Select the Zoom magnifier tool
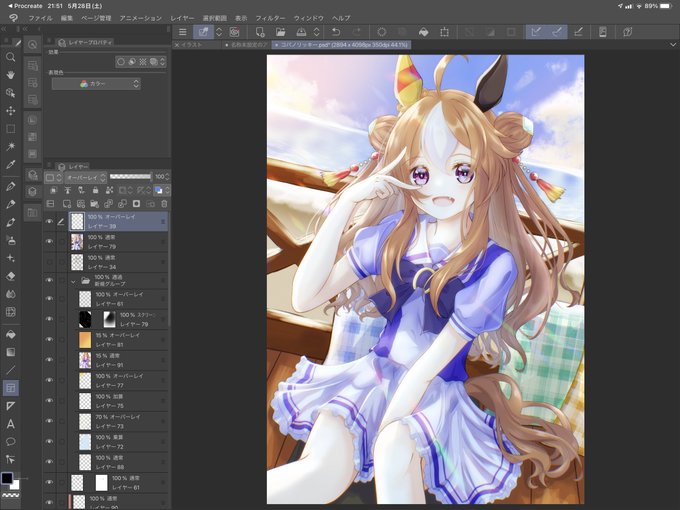Image resolution: width=680 pixels, height=510 pixels. pyautogui.click(x=10, y=57)
